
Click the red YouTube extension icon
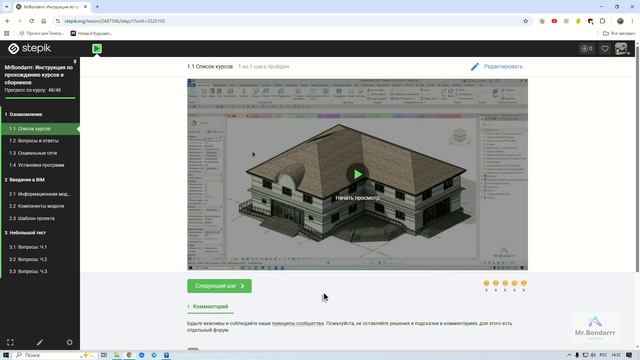tap(554, 21)
